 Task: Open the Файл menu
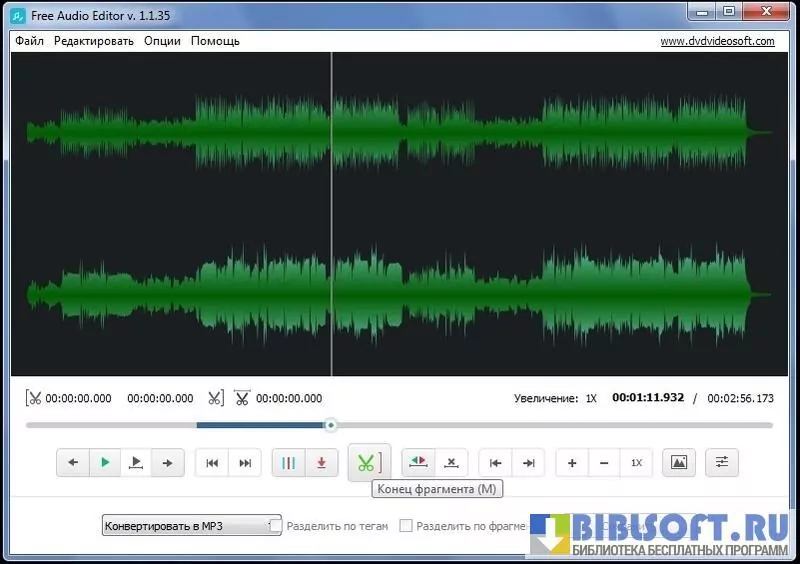click(x=29, y=41)
